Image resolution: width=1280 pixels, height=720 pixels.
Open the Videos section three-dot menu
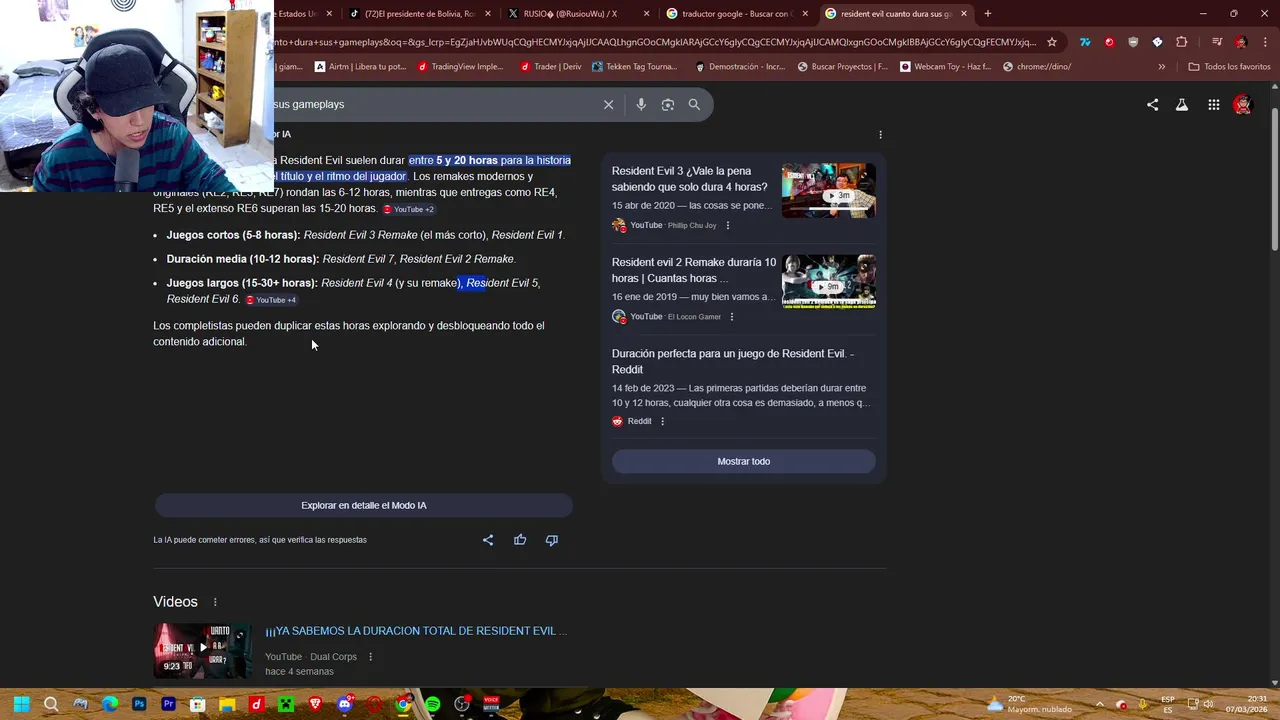pos(214,602)
